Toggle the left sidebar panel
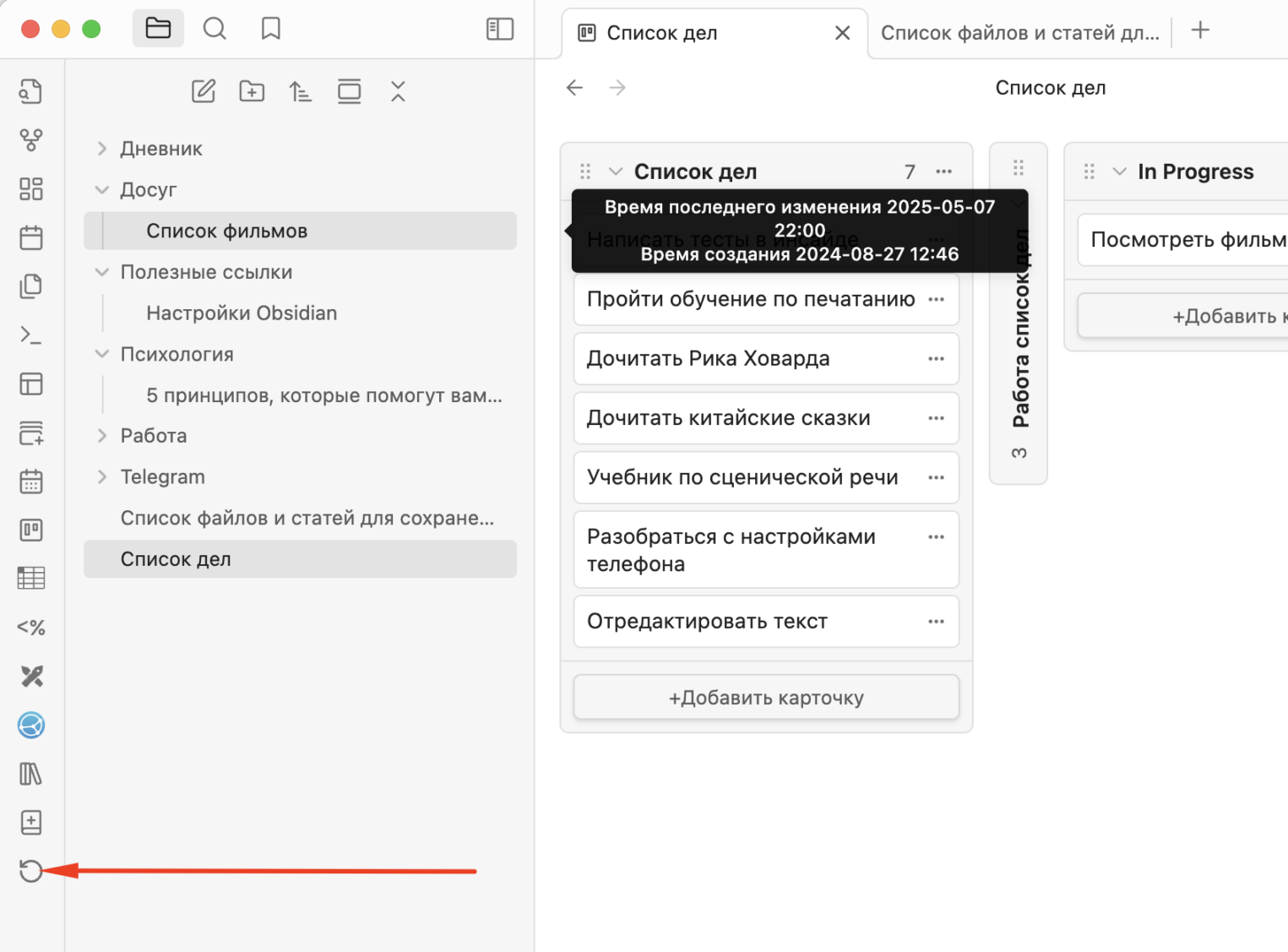 [499, 29]
